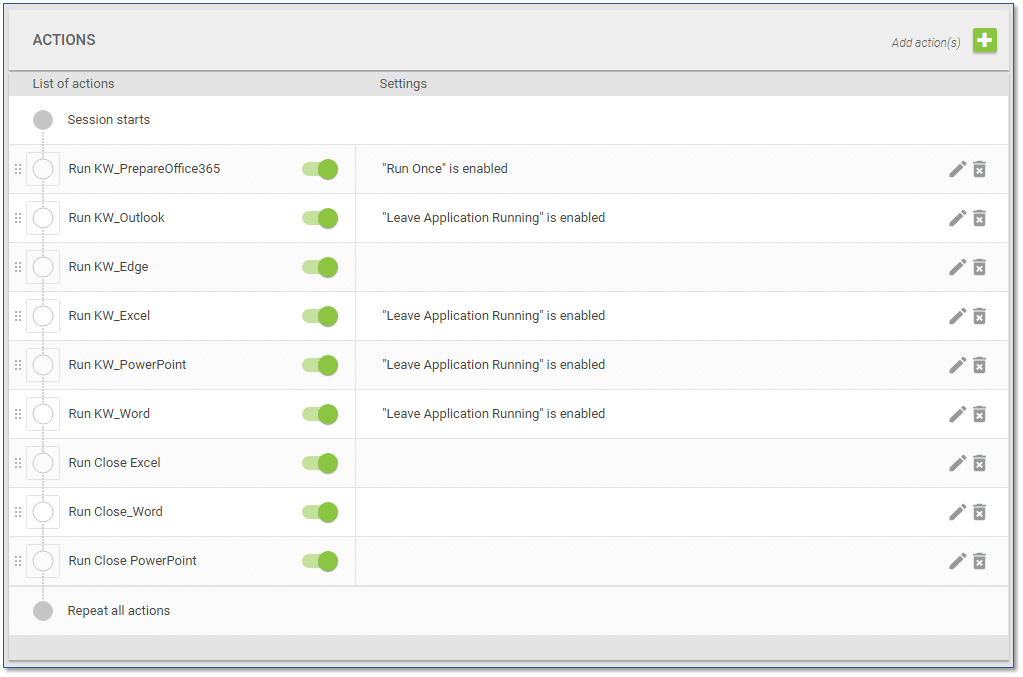
Task: Click the Session starts label
Action: [109, 120]
